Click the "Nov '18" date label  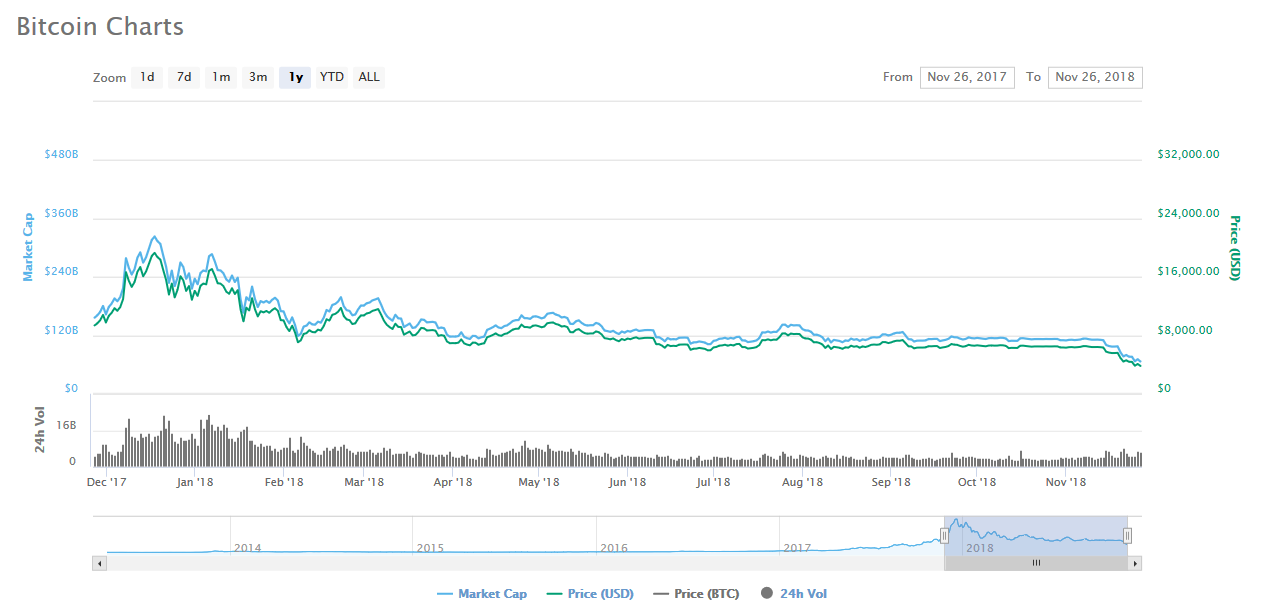(1066, 482)
